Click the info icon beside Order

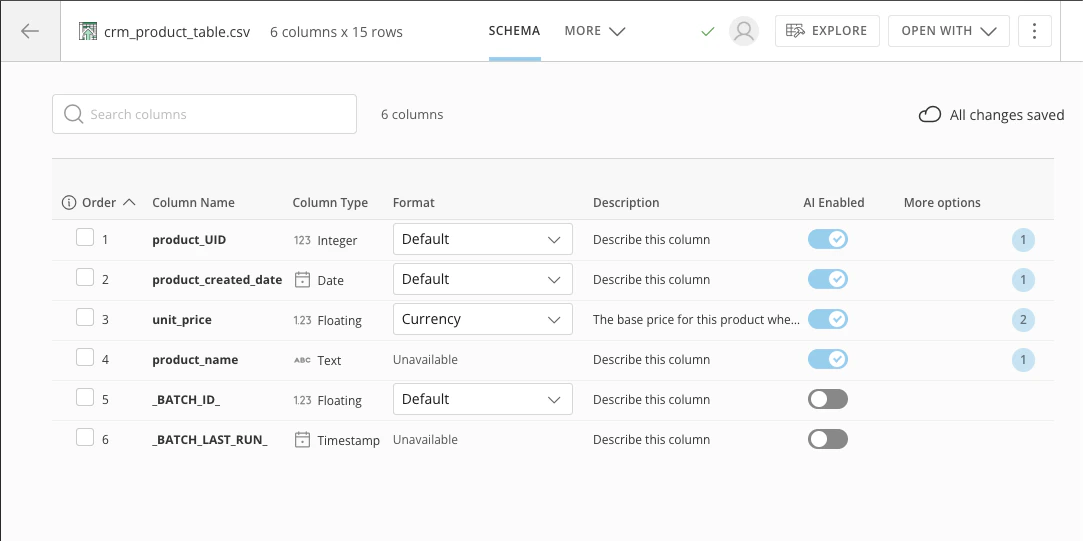click(x=69, y=203)
